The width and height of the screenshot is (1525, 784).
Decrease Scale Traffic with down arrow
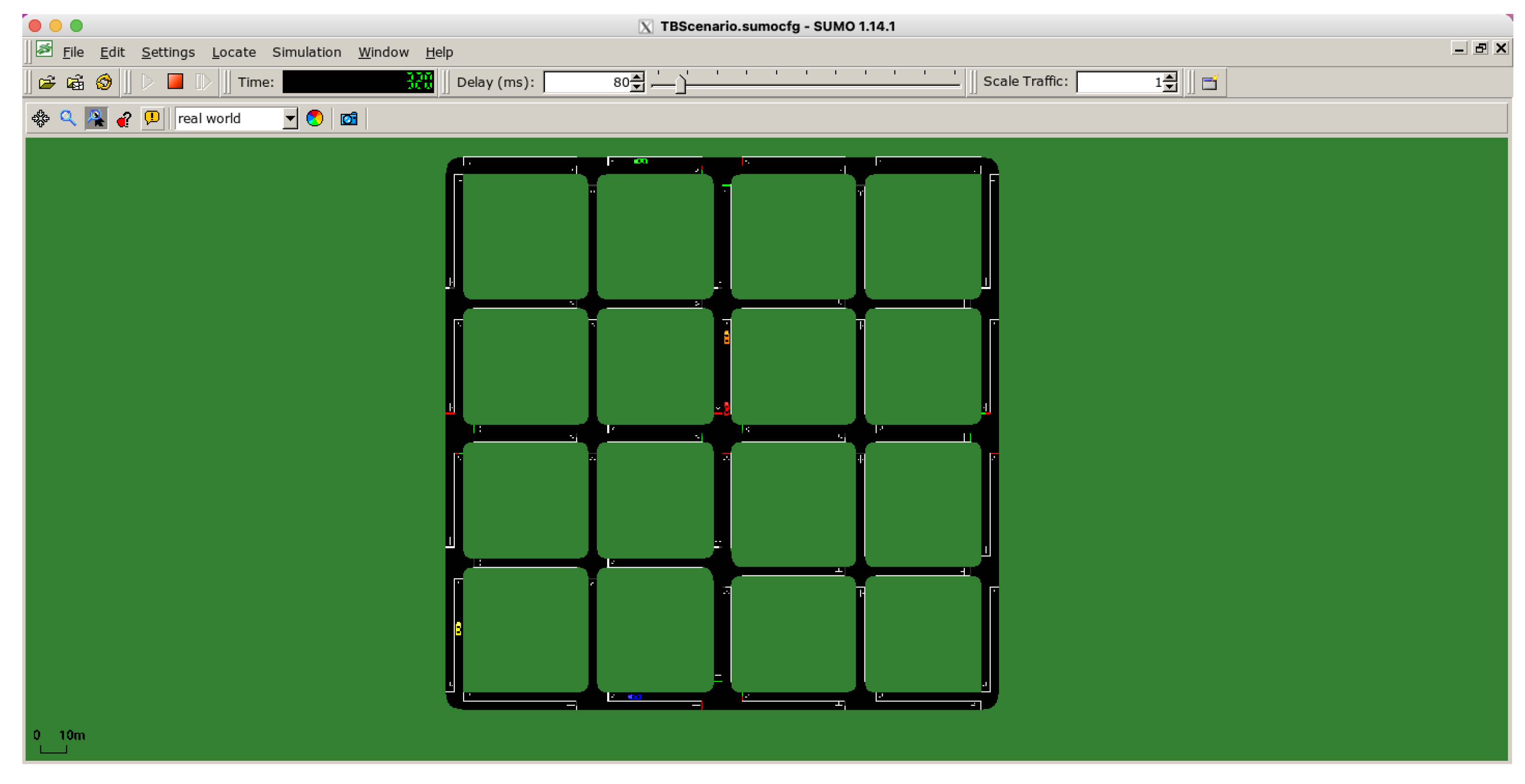(x=1170, y=87)
